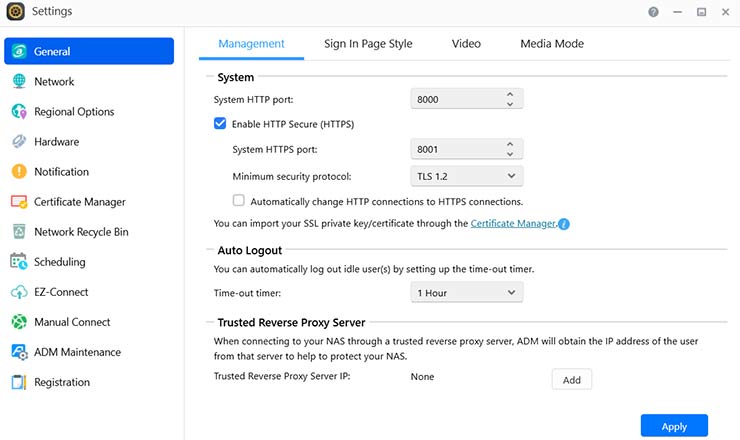Screen dimensions: 740x440
Task: Open the Network settings icon
Action: pyautogui.click(x=18, y=82)
